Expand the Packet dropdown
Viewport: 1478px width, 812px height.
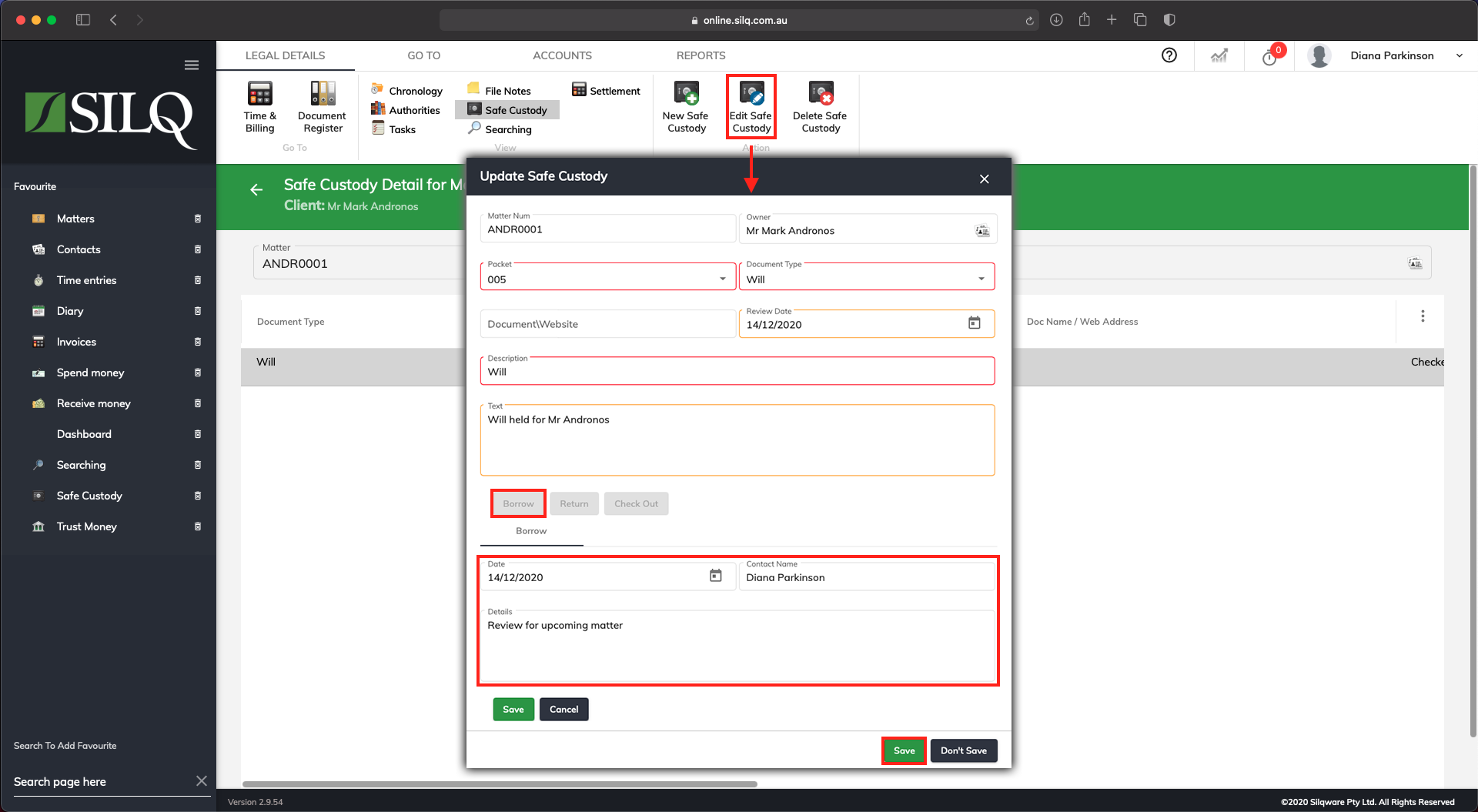click(x=722, y=279)
